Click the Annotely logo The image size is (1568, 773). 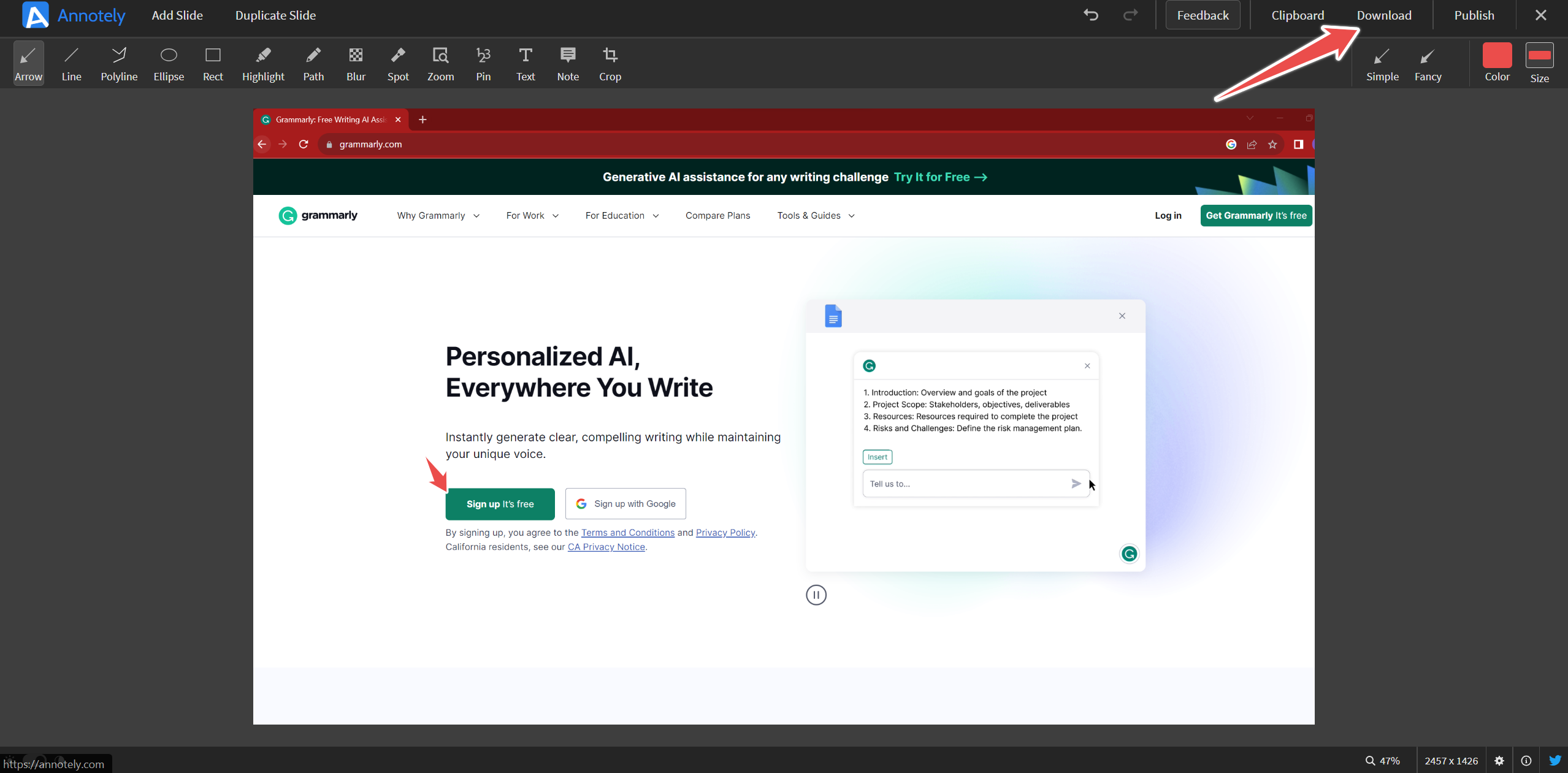73,15
